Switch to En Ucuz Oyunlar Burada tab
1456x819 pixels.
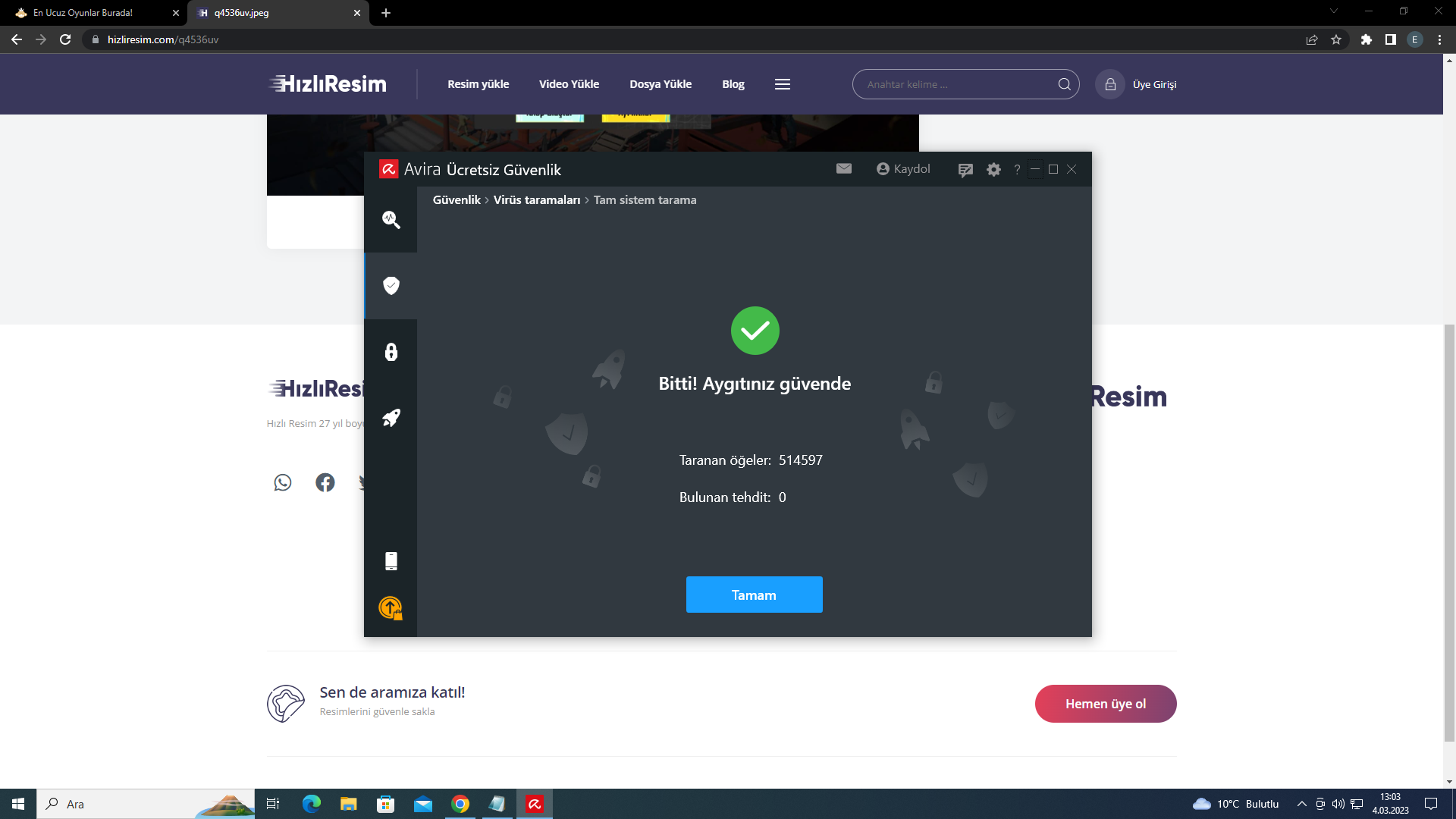(x=83, y=13)
